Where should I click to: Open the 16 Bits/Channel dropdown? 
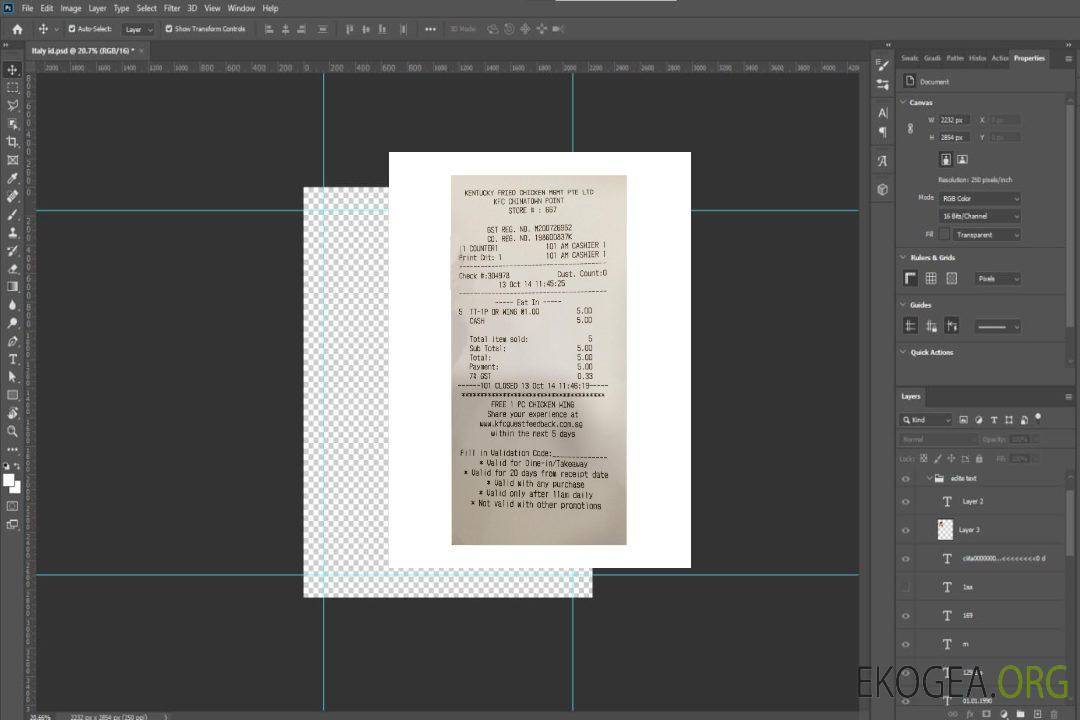979,216
